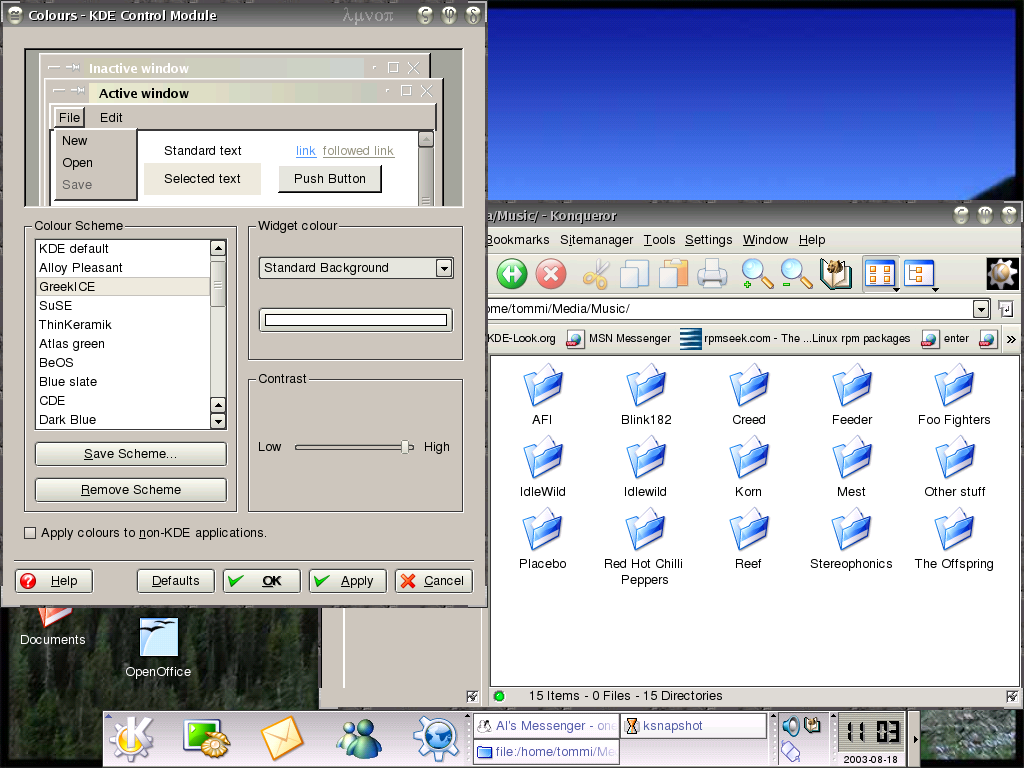
Task: Click the Find file icon in toolbar
Action: click(836, 274)
